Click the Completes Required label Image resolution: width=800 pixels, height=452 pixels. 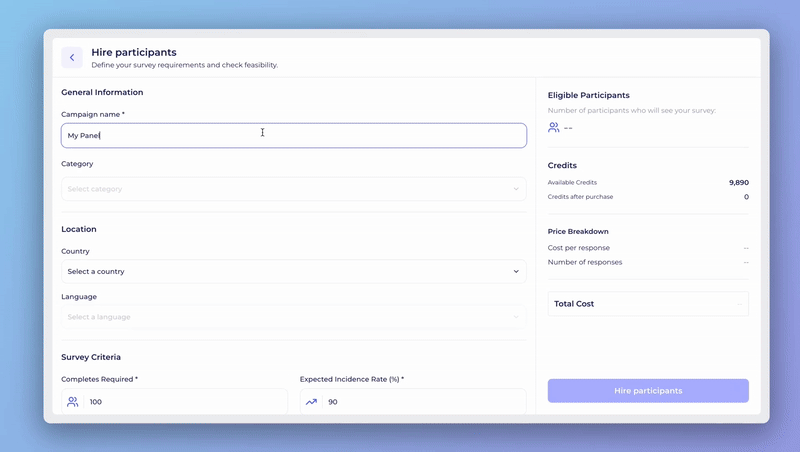point(99,379)
